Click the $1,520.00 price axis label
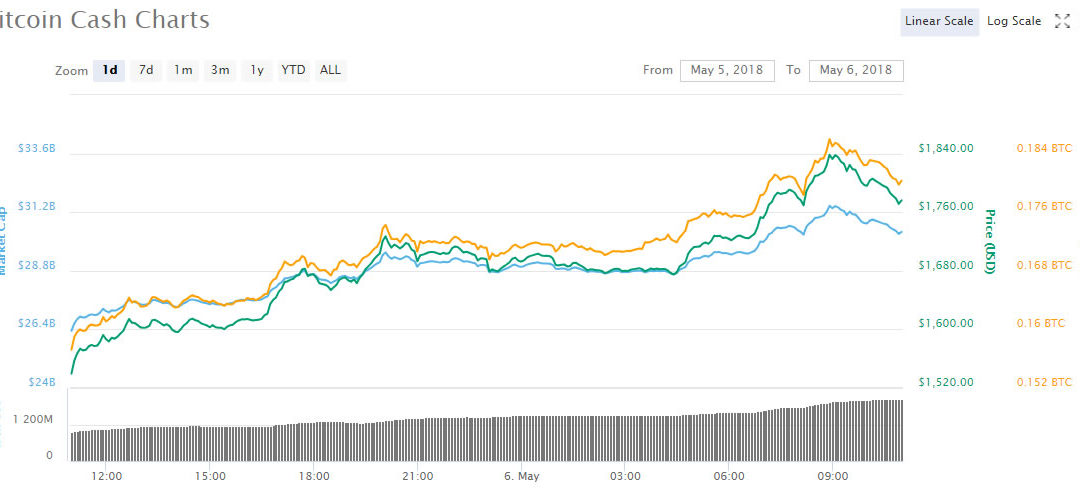The width and height of the screenshot is (1080, 503). tap(946, 382)
